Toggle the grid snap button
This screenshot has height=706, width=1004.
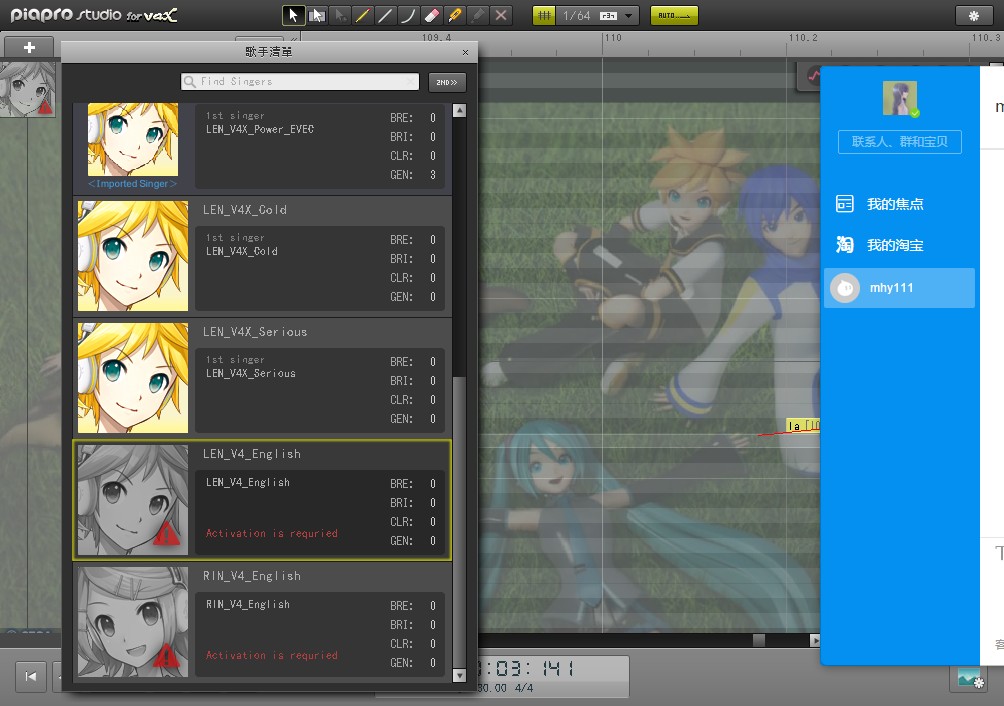click(x=544, y=15)
